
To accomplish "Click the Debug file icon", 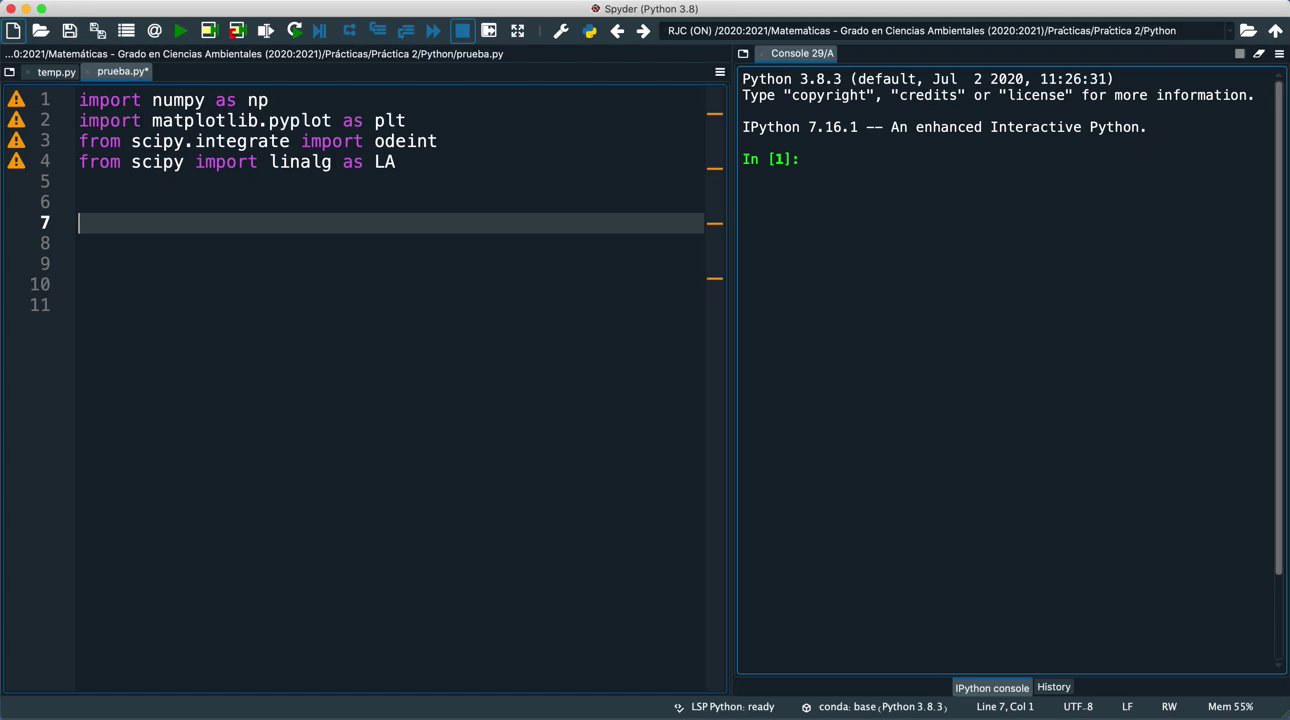I will (320, 31).
